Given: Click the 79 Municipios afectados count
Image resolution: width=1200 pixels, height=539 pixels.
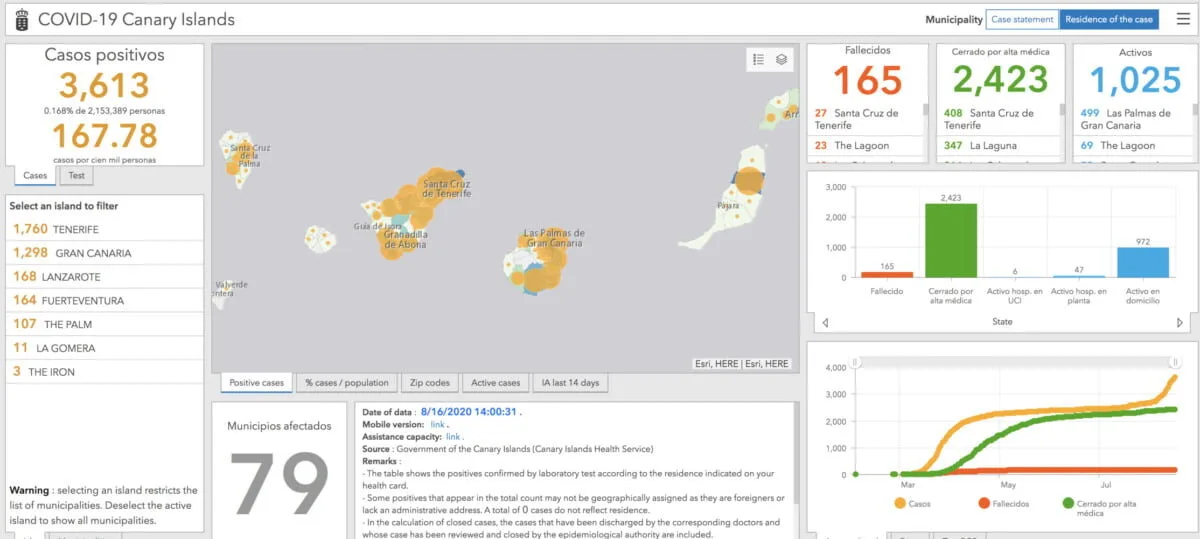Looking at the screenshot, I should 279,483.
